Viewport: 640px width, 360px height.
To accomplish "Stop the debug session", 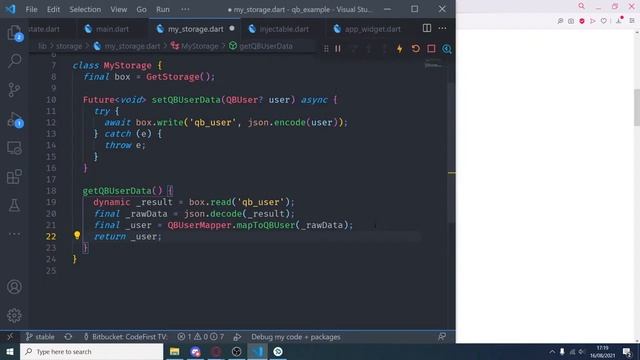I will click(x=431, y=49).
